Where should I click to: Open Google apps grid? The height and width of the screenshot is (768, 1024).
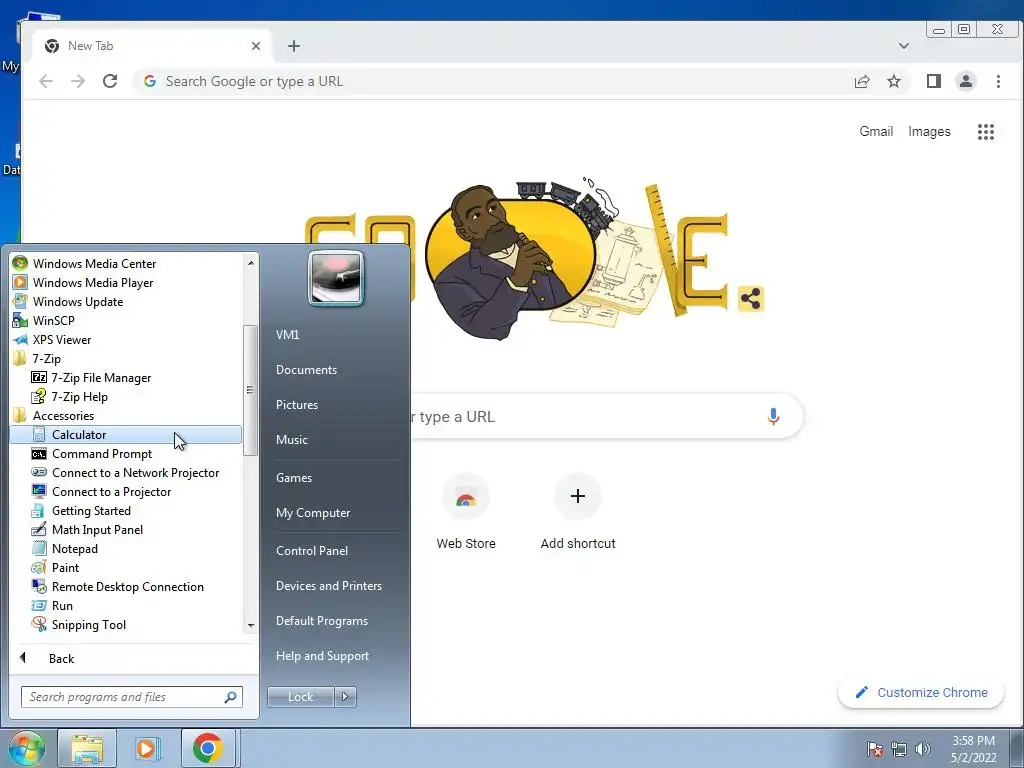[x=985, y=132]
